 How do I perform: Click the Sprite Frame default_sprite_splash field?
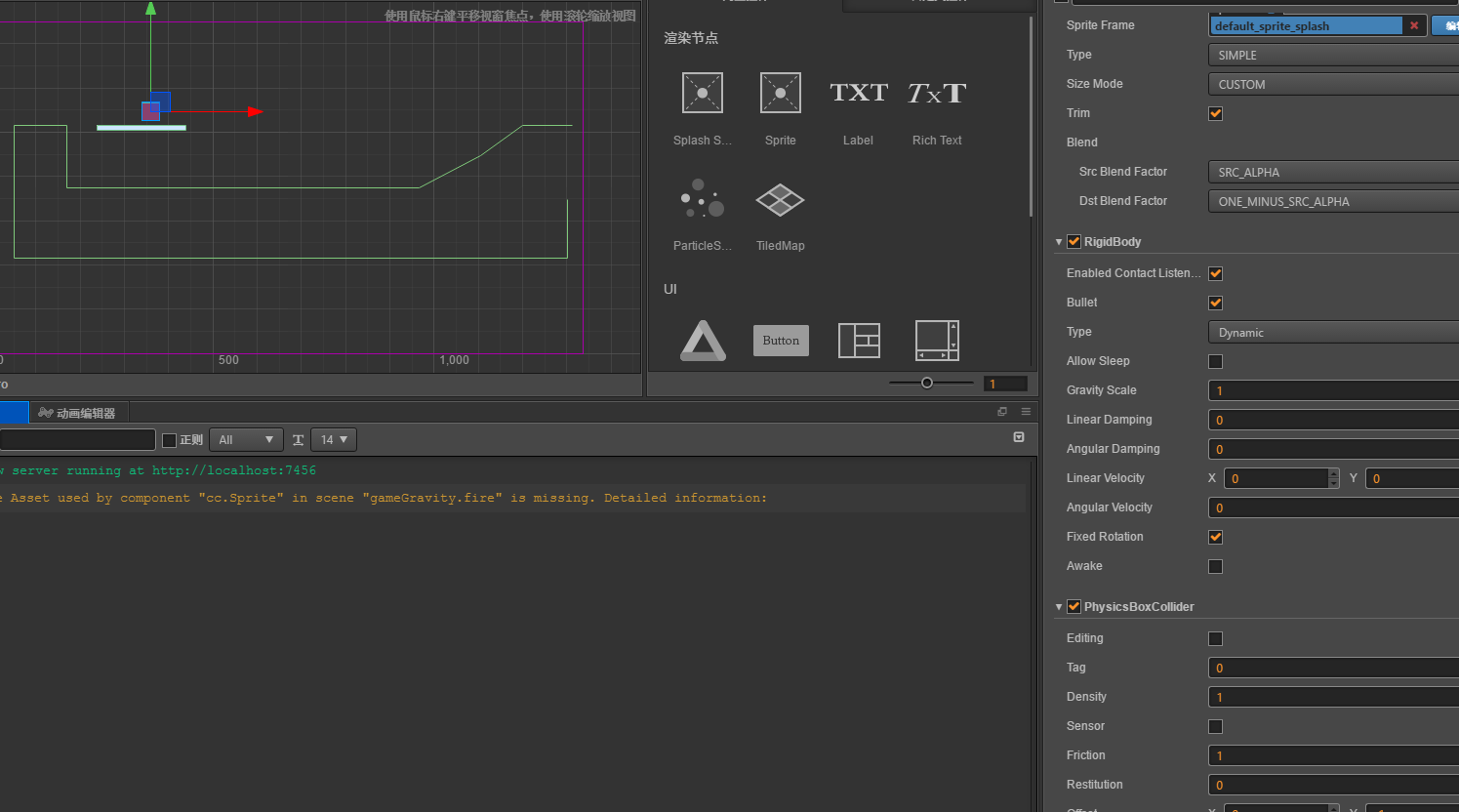coord(1306,25)
